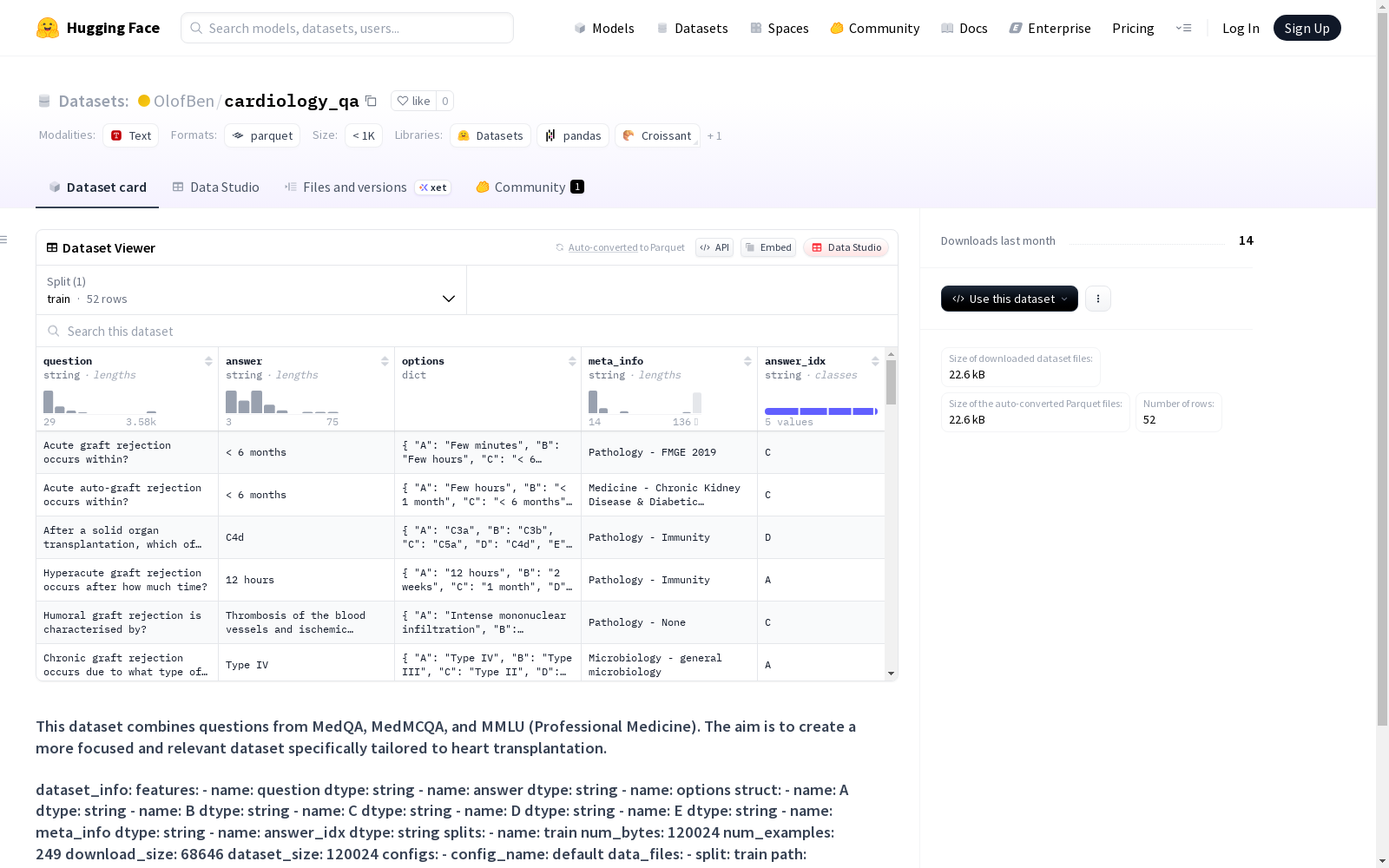
Task: Click the viewer scroll down arrow
Action: (891, 674)
